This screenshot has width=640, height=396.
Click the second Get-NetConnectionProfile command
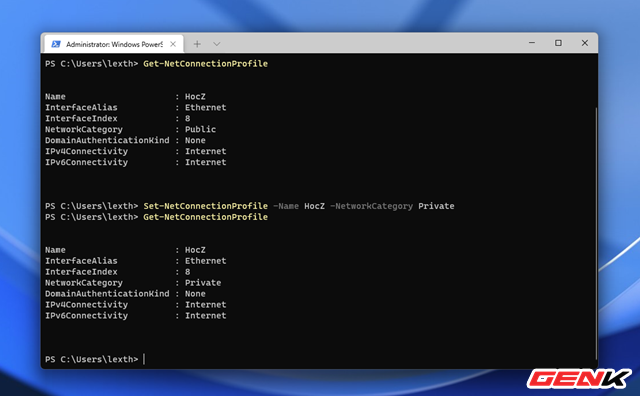pyautogui.click(x=205, y=217)
